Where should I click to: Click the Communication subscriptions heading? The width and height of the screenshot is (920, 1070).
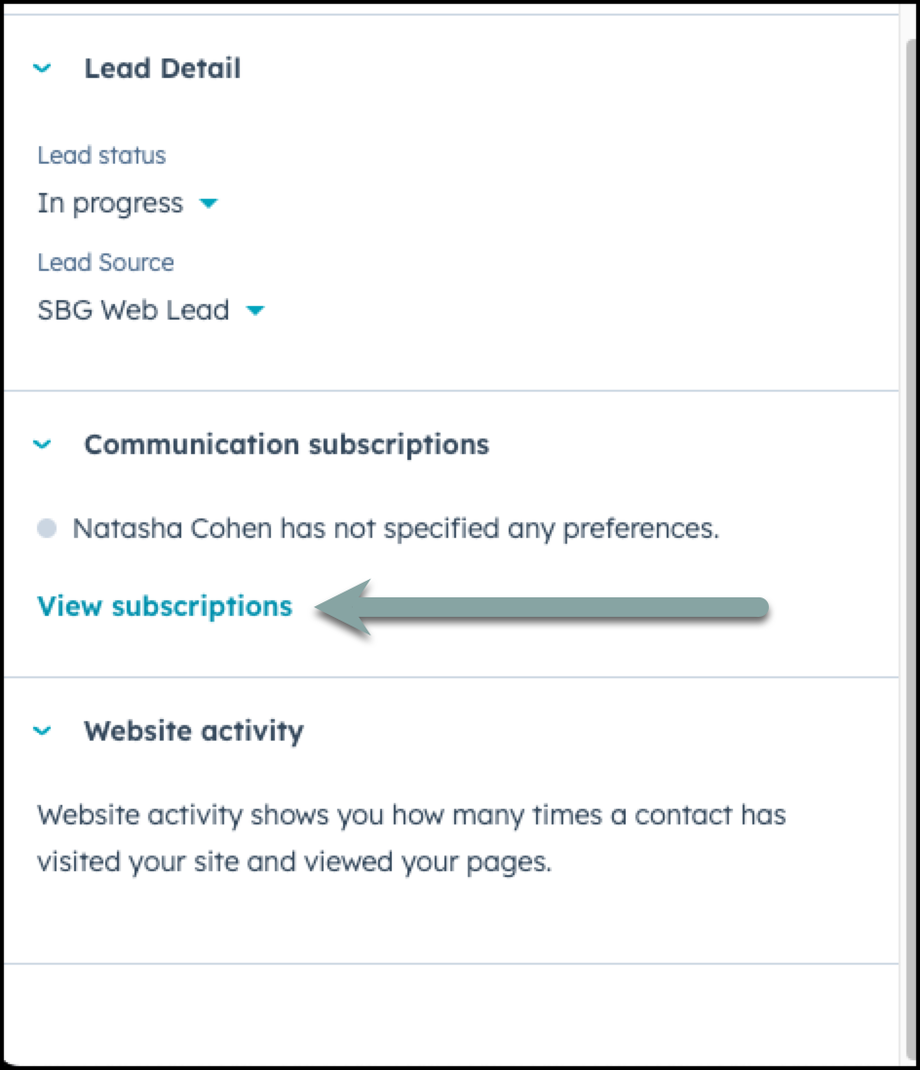286,445
